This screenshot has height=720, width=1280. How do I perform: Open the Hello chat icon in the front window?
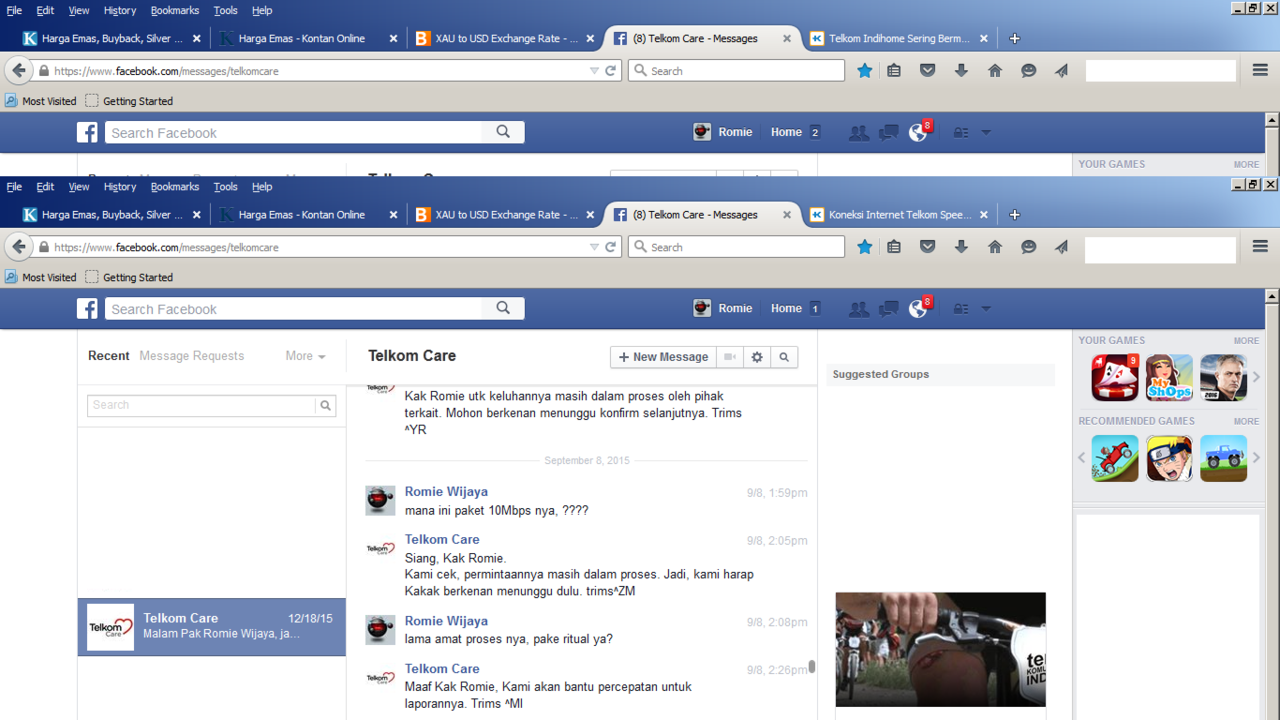pyautogui.click(x=1028, y=247)
